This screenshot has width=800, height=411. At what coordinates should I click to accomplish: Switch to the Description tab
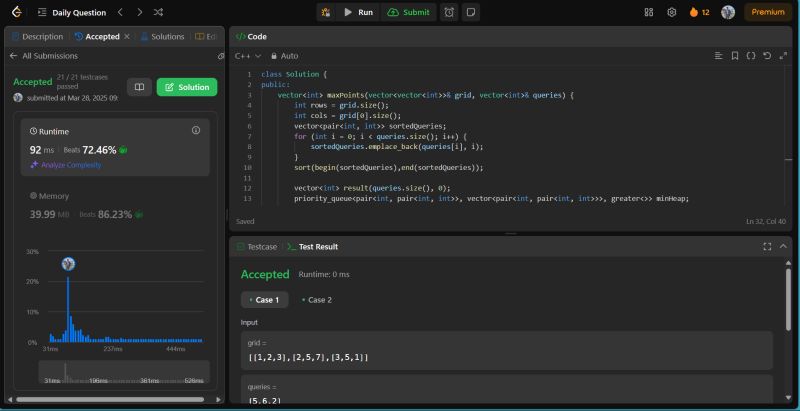[x=37, y=37]
